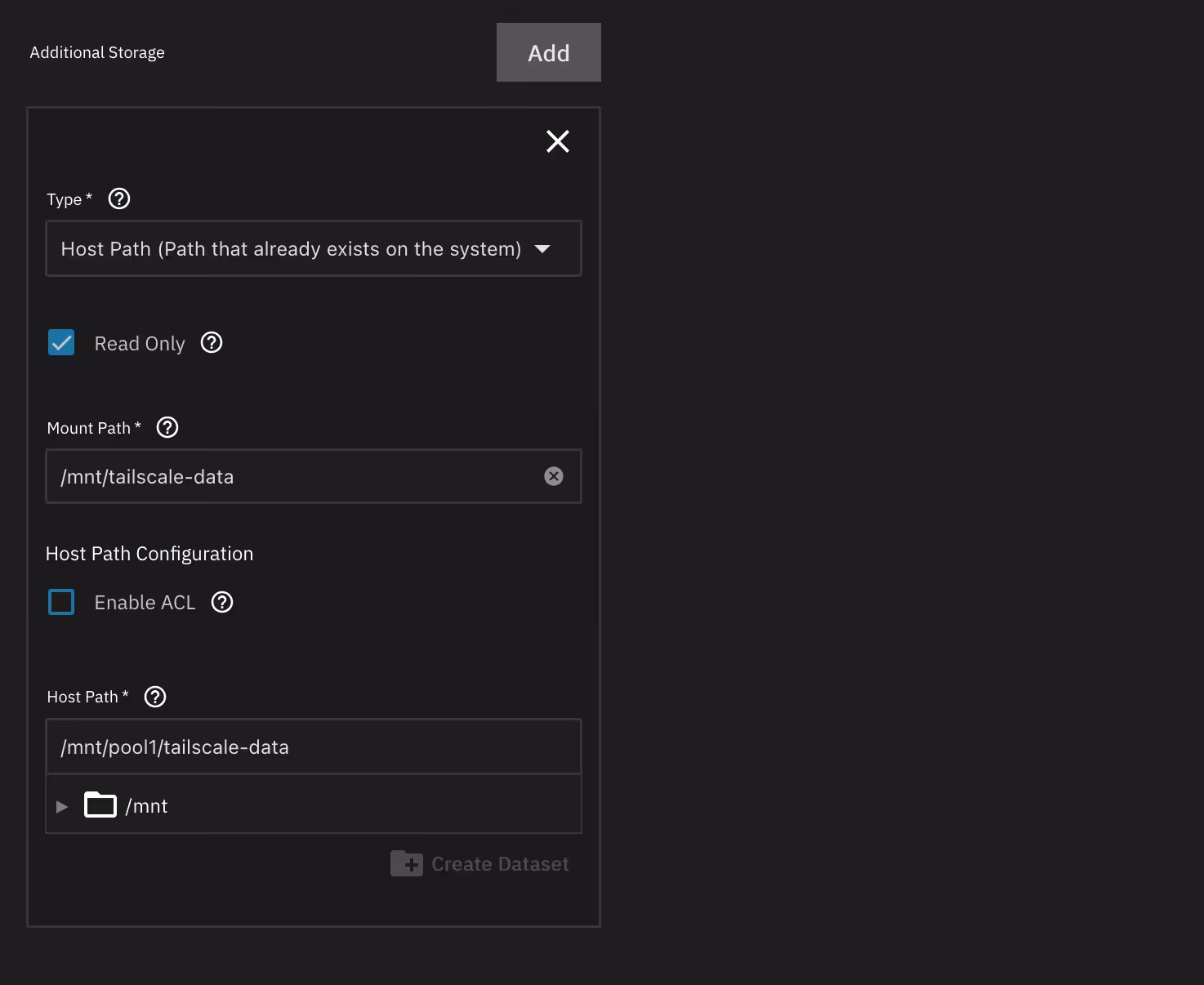Screen dimensions: 1204x985
Task: Click the /mnt folder icon
Action: pyautogui.click(x=100, y=805)
